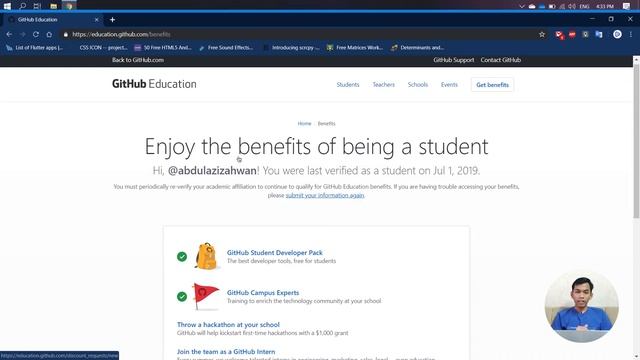The width and height of the screenshot is (640, 360).
Task: Go to the Events nav item
Action: point(449,84)
